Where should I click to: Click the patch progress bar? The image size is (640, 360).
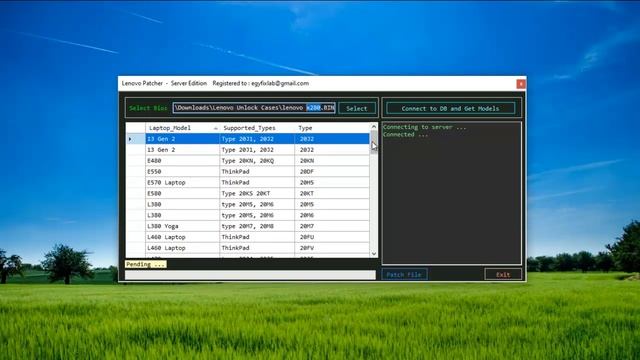pyautogui.click(x=250, y=275)
